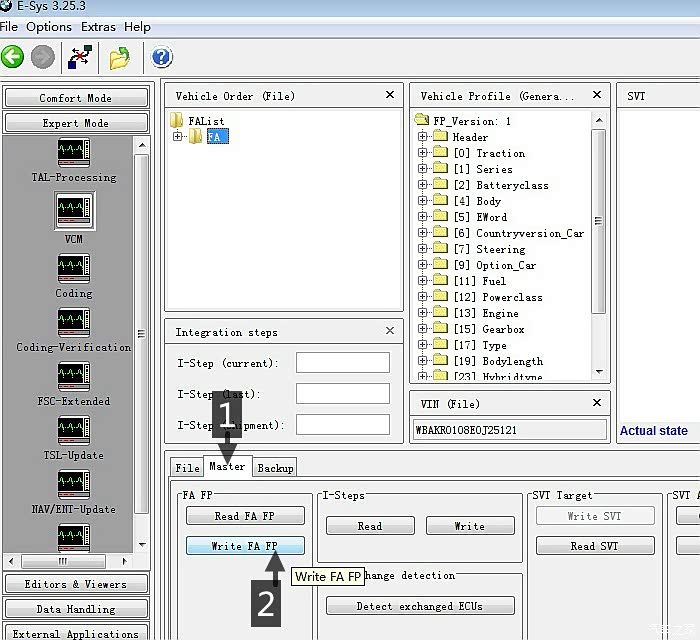Click the Detect exchanged ECUs button
The image size is (700, 640).
tap(420, 606)
